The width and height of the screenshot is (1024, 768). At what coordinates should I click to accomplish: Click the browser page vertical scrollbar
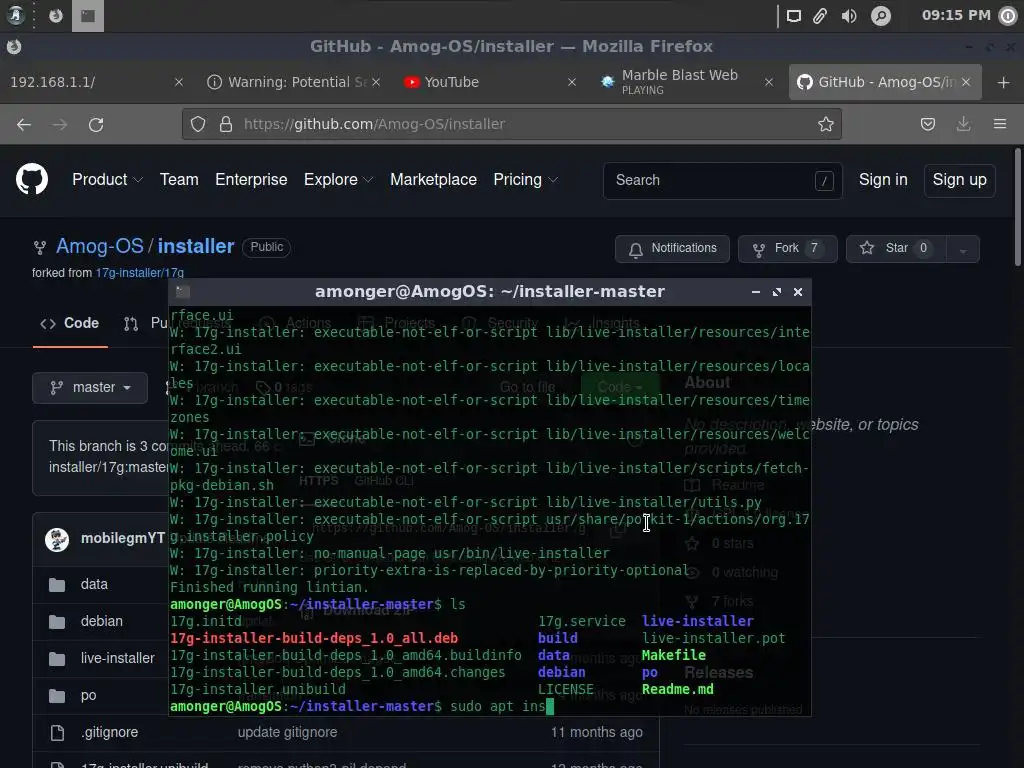coord(1017,208)
